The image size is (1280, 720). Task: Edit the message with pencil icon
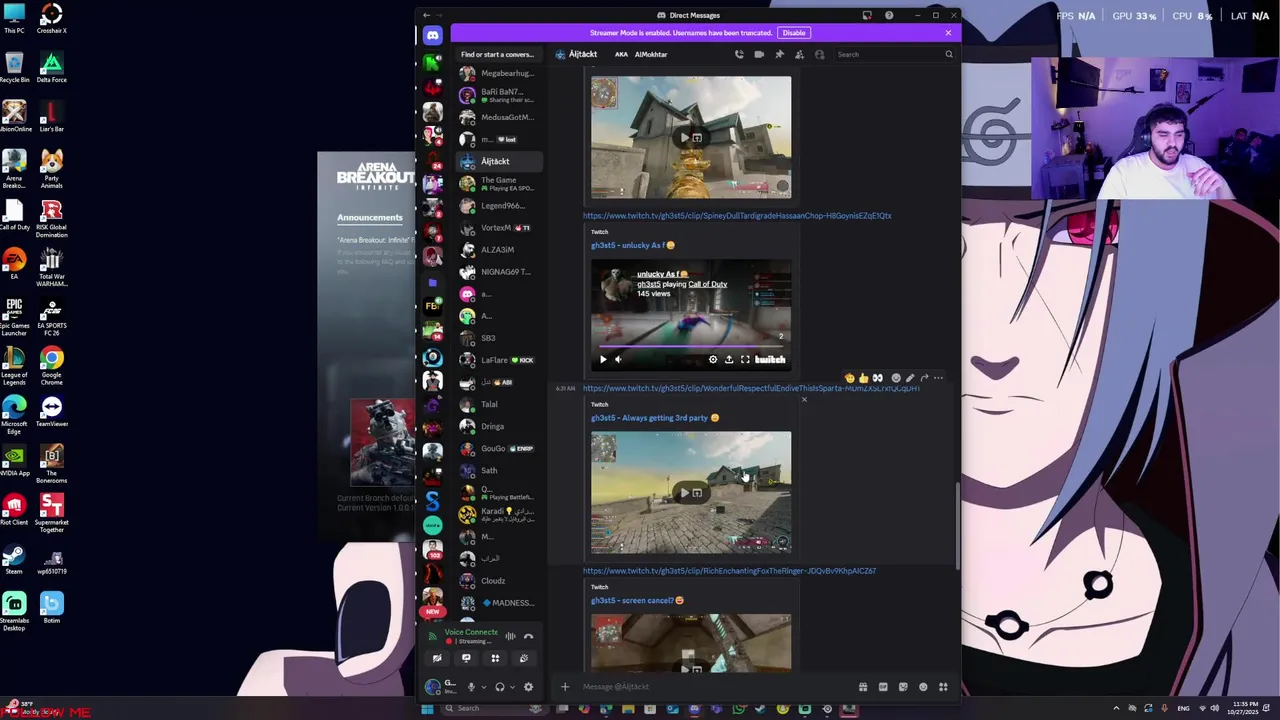[x=909, y=378]
